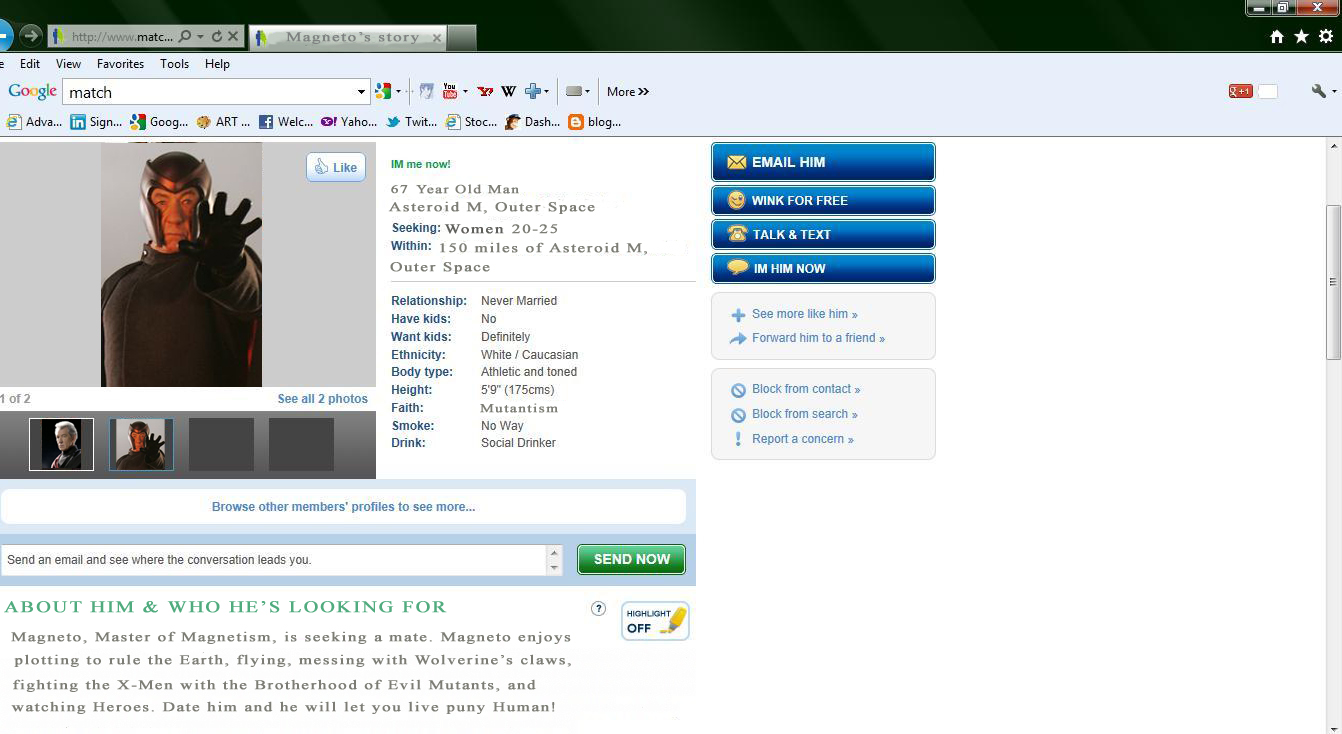Open the YouTube button dropdown arrow
Image resolution: width=1342 pixels, height=734 pixels.
pyautogui.click(x=465, y=91)
